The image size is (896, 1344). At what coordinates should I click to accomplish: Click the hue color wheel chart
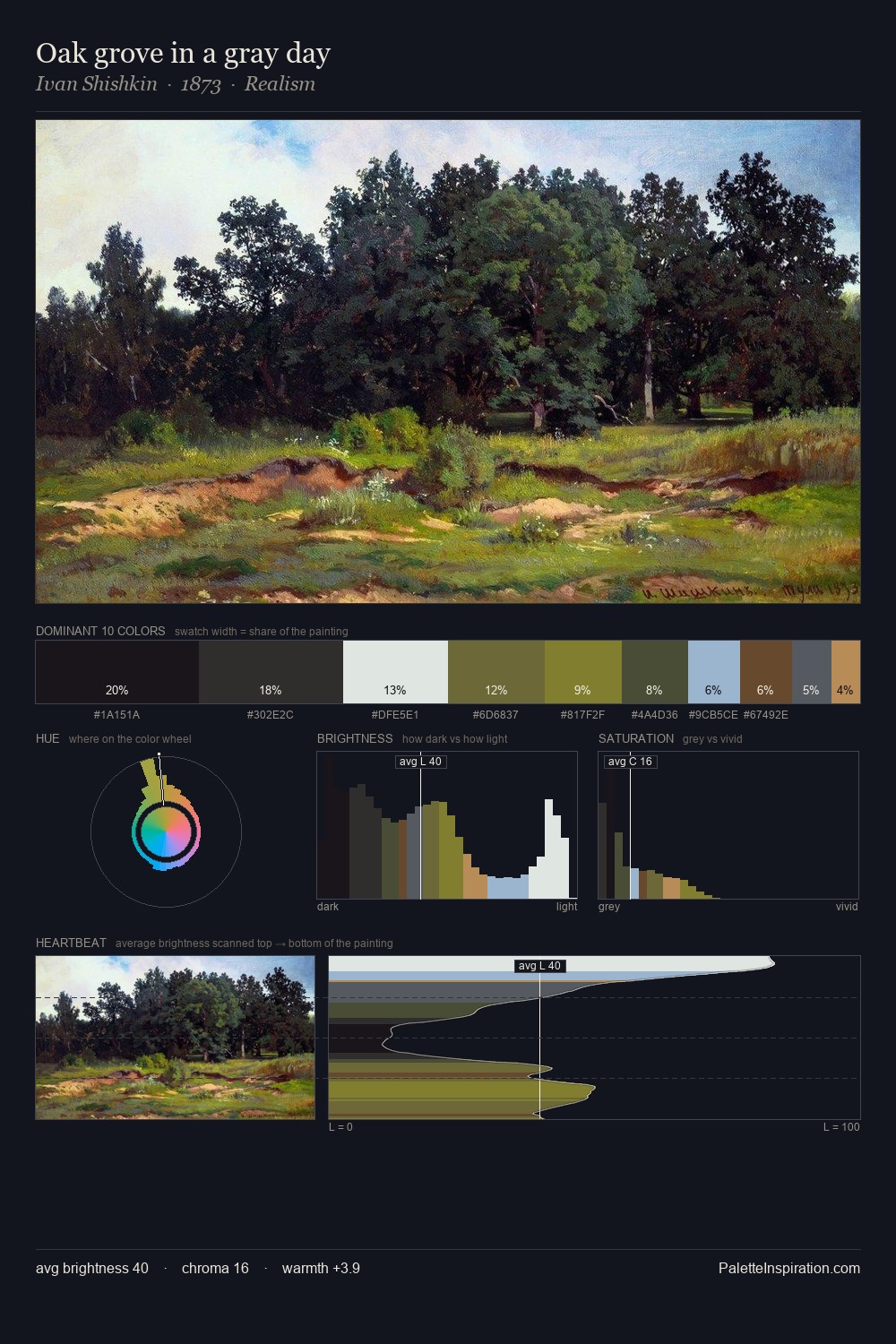[166, 832]
